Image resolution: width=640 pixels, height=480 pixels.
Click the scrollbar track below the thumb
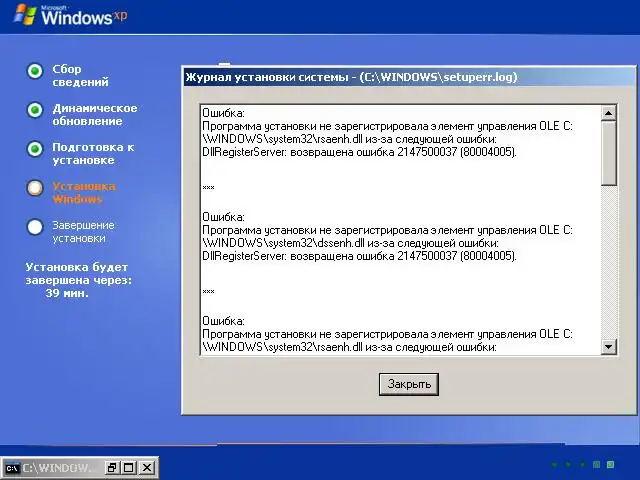[608, 262]
